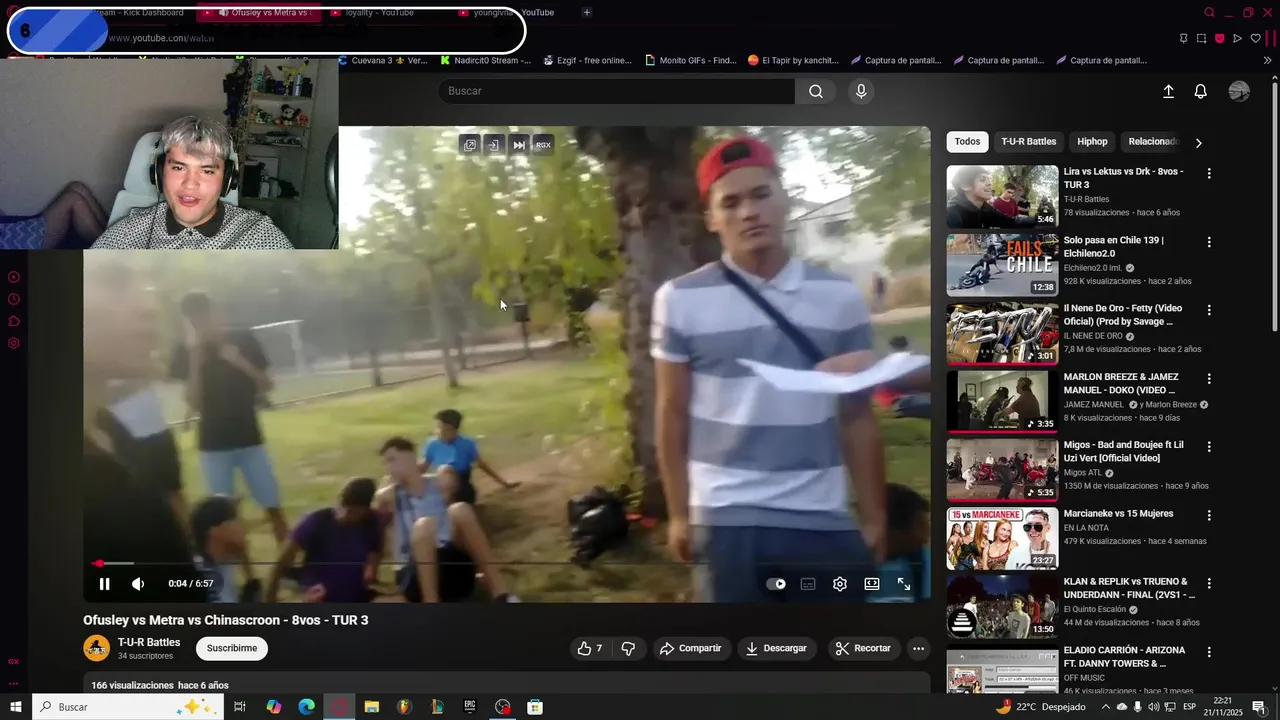Open options for Eladio Carrión Arizona video
The height and width of the screenshot is (720, 1280).
(1209, 652)
